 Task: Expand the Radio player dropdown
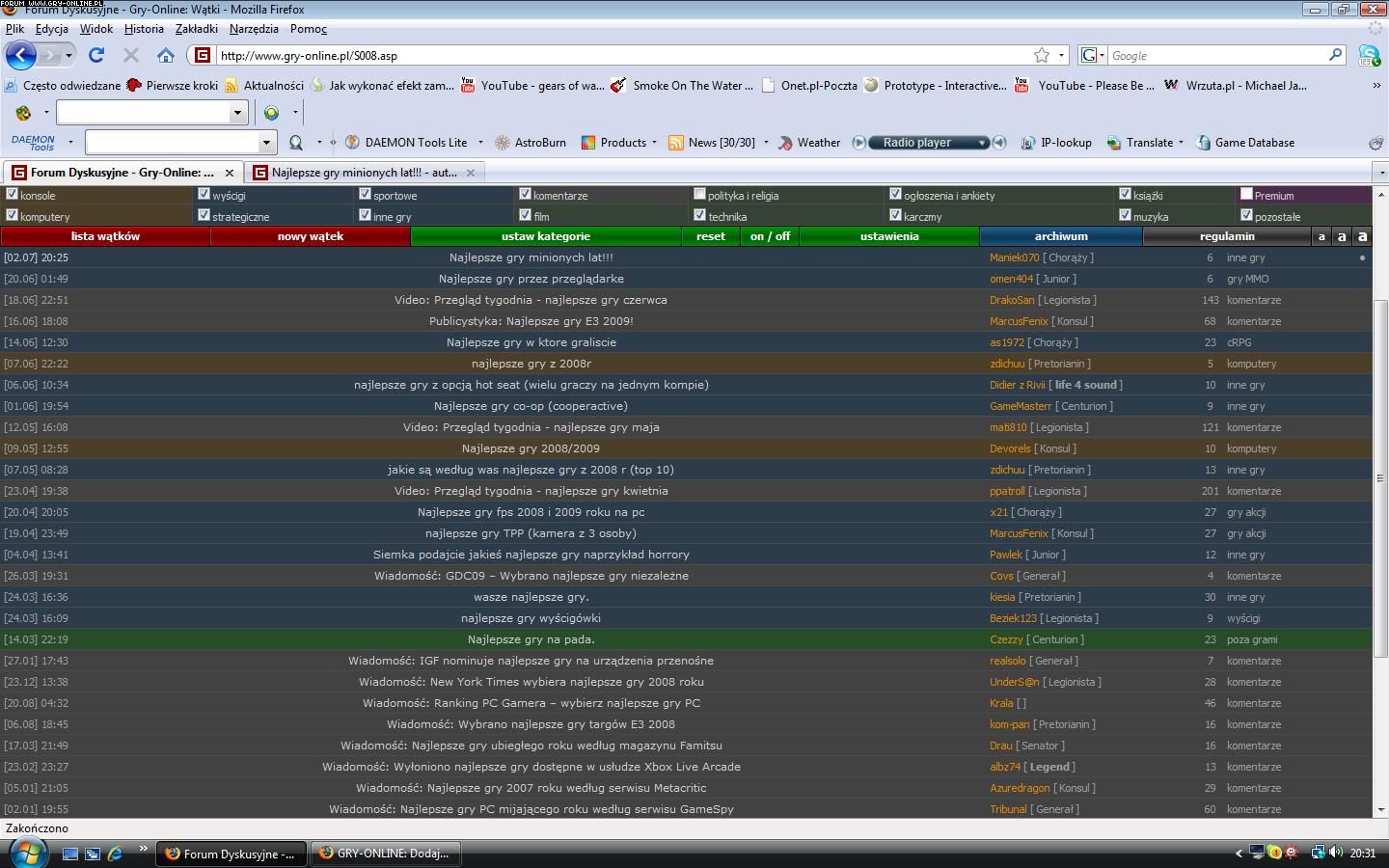(982, 143)
